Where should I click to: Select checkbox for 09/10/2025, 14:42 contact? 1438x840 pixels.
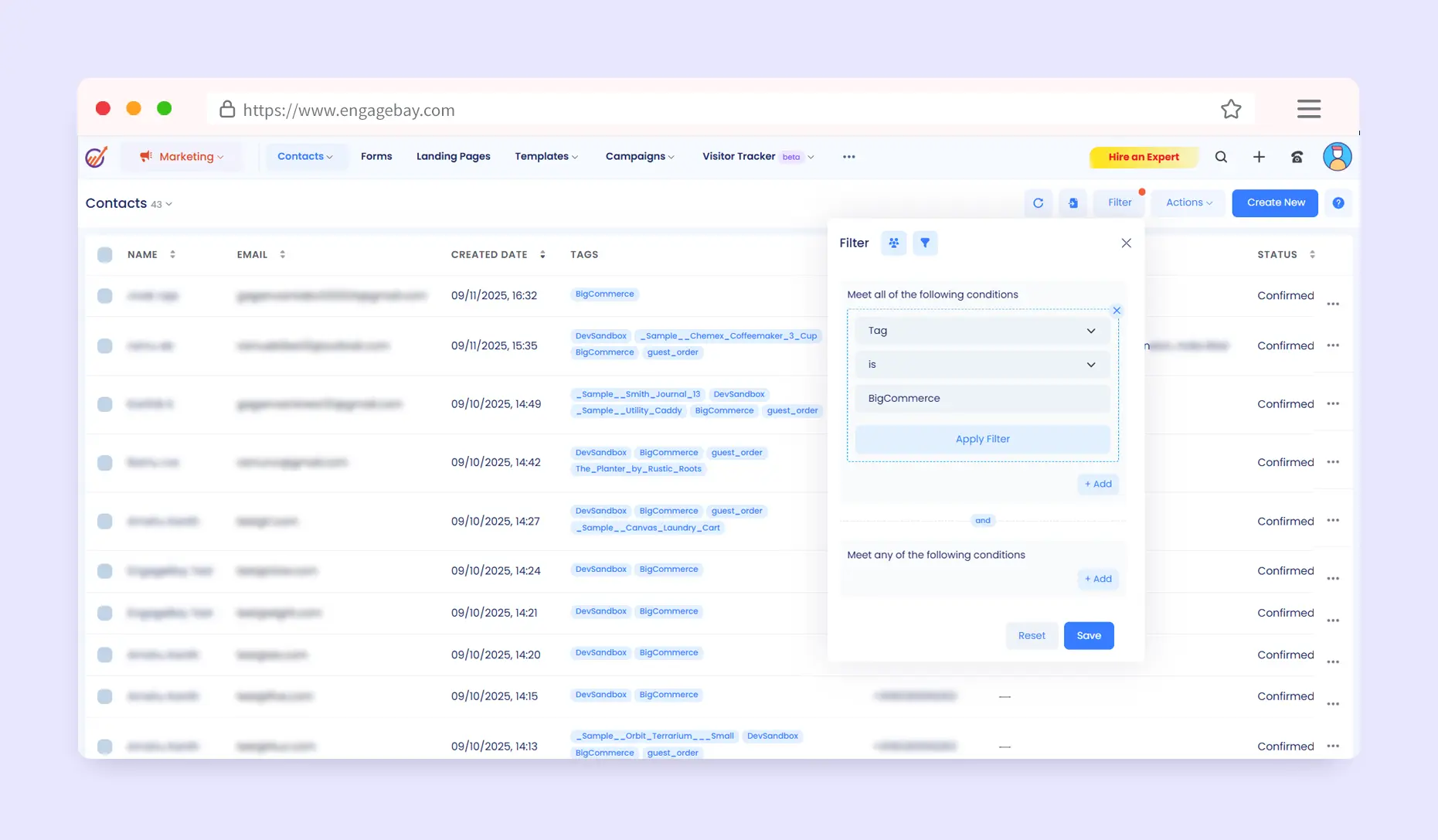pyautogui.click(x=105, y=463)
